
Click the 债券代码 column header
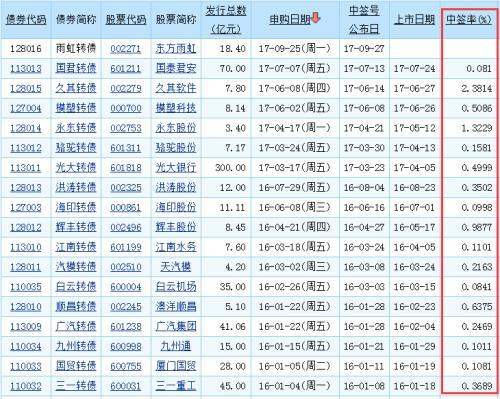[26, 20]
